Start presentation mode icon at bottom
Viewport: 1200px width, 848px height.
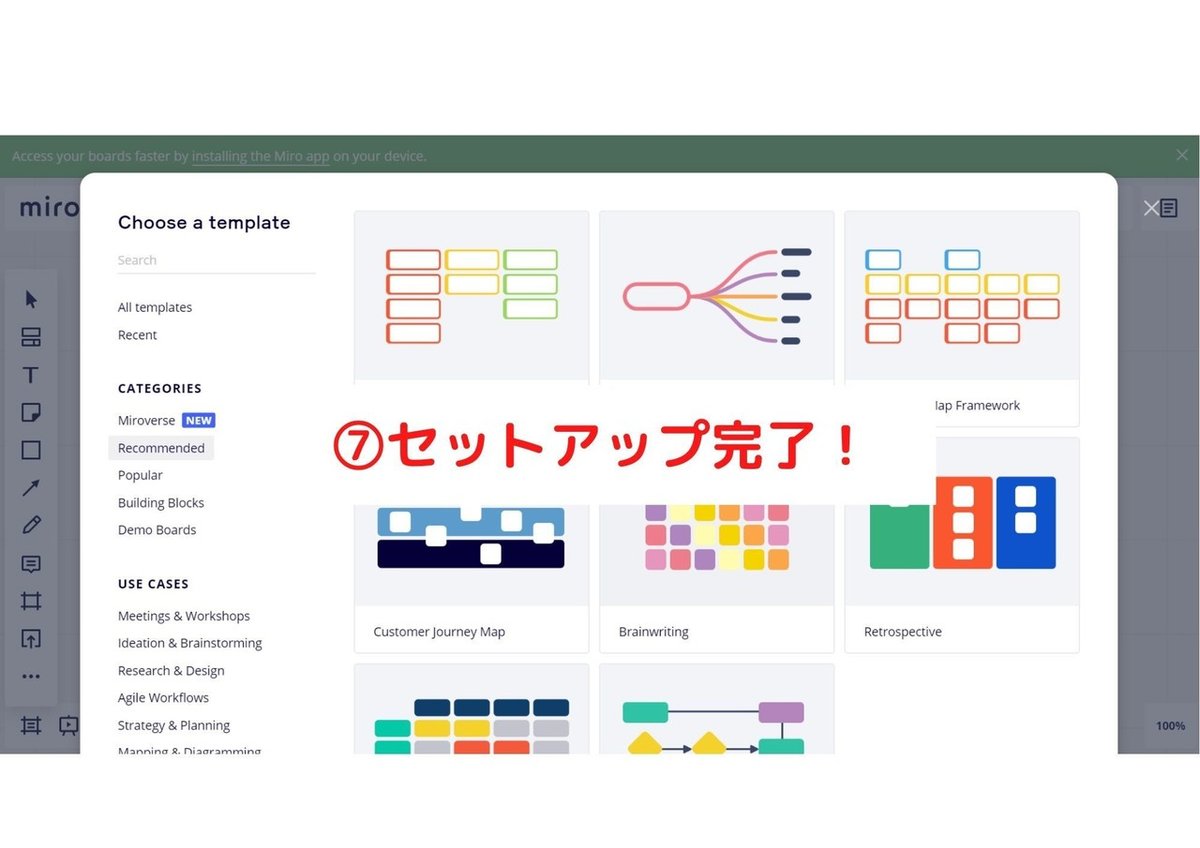click(68, 726)
